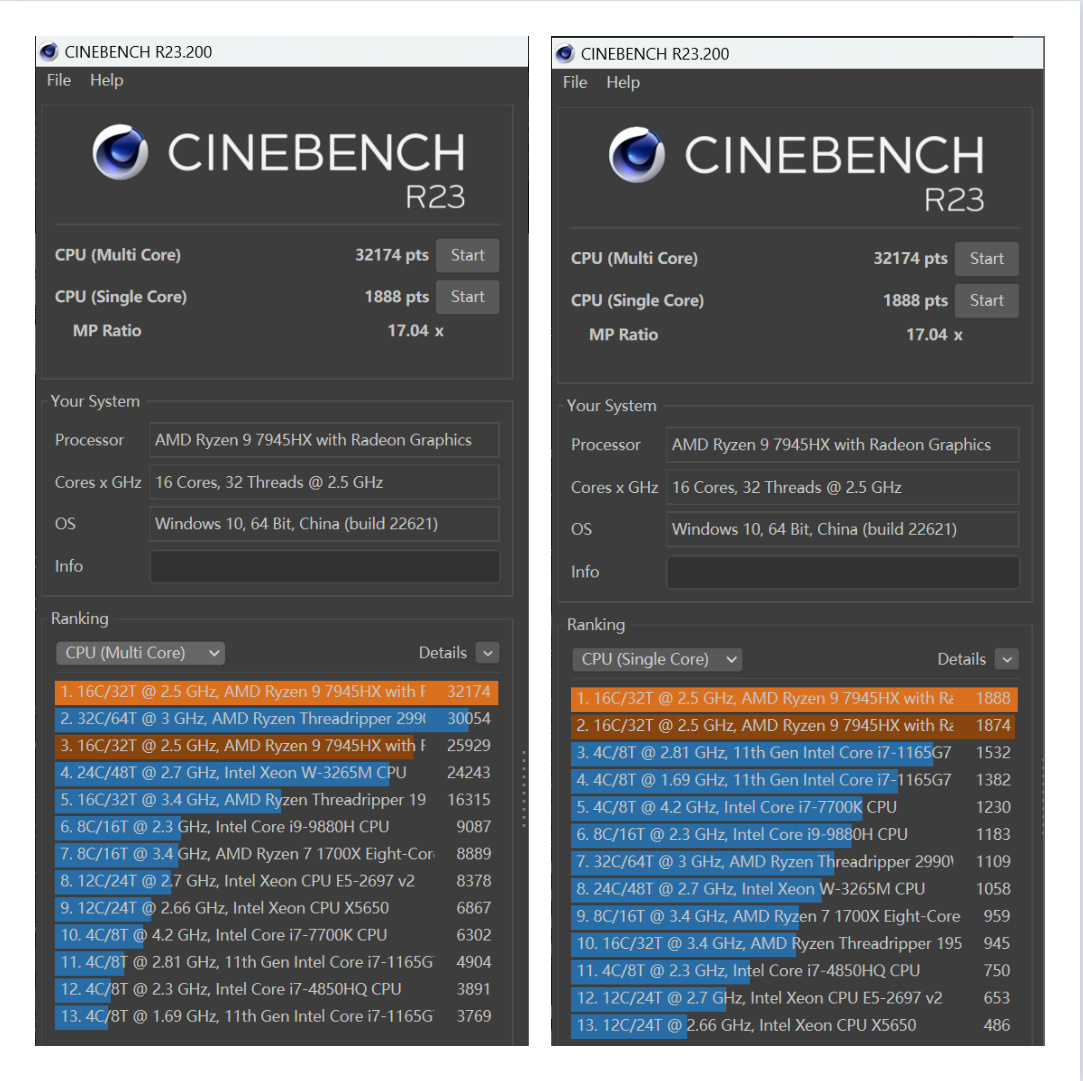Open Help menu in right window
The height and width of the screenshot is (1081, 1083).
coord(623,82)
